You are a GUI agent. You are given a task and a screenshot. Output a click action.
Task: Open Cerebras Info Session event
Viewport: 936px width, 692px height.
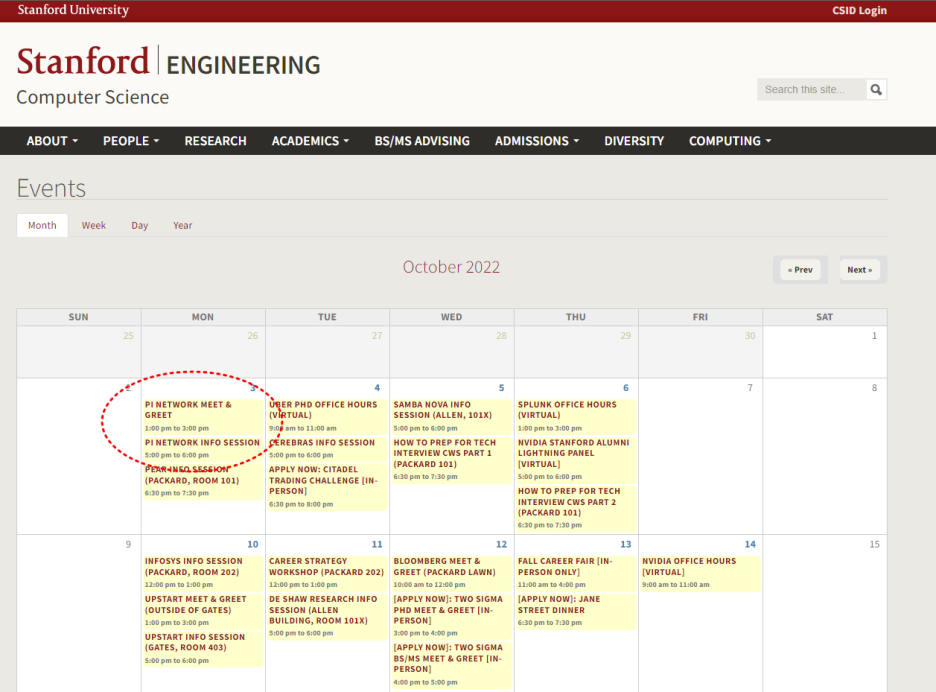coord(322,442)
